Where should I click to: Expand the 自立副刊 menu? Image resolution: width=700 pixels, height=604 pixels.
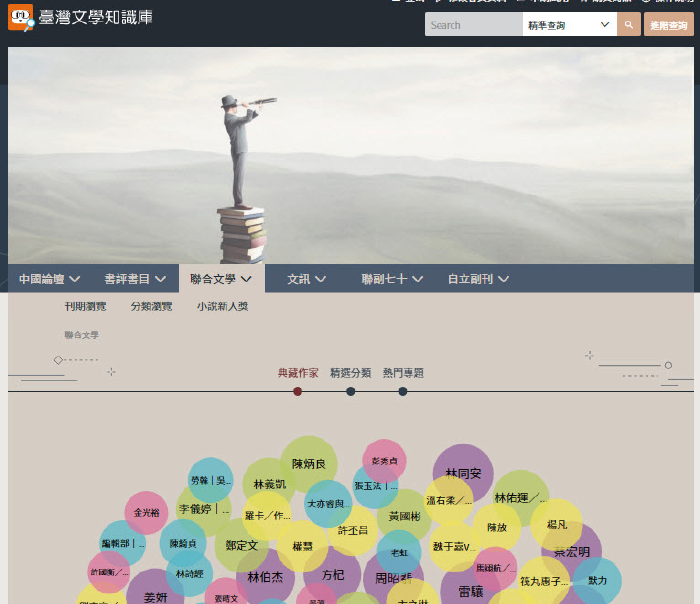tap(478, 279)
